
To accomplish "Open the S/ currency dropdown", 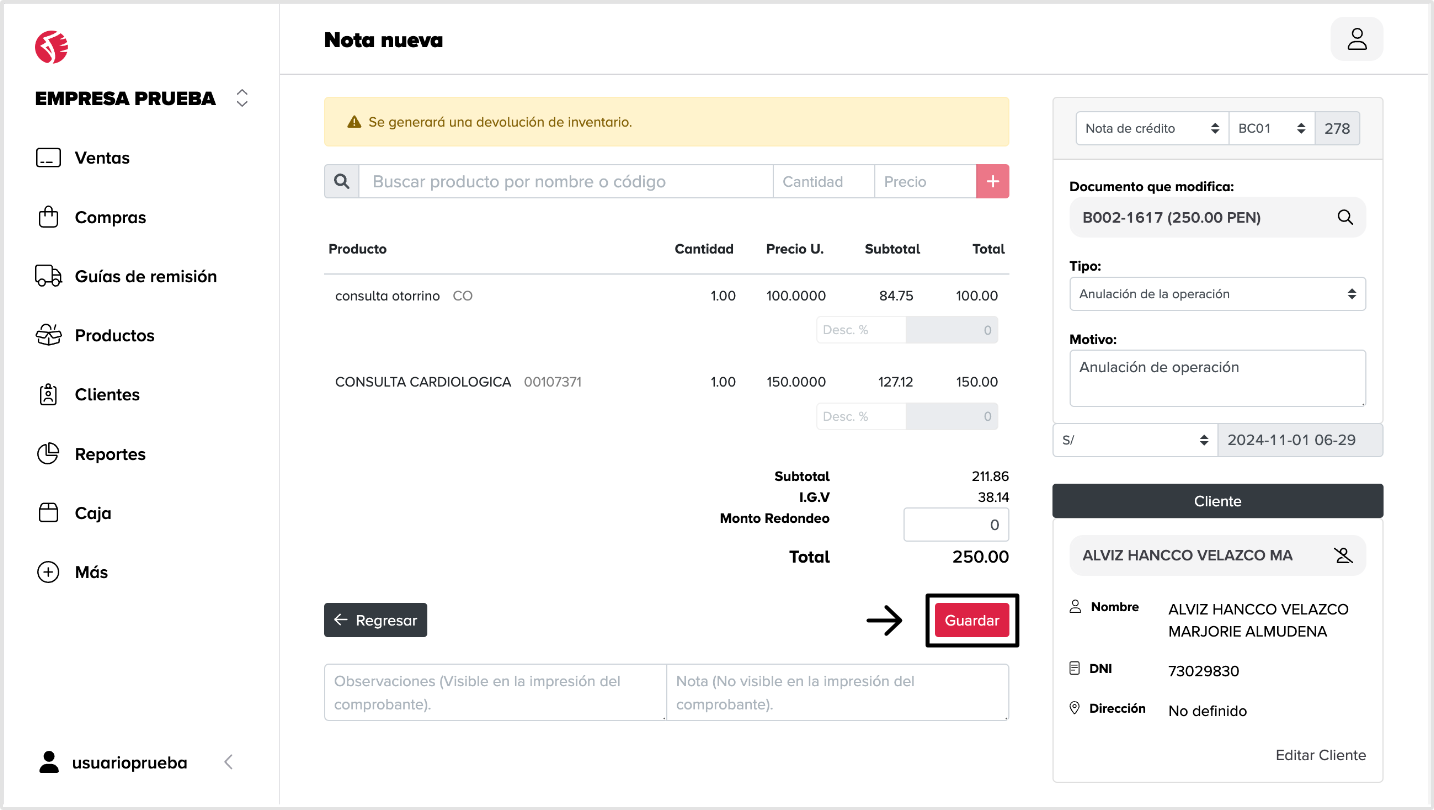I will 1135,440.
